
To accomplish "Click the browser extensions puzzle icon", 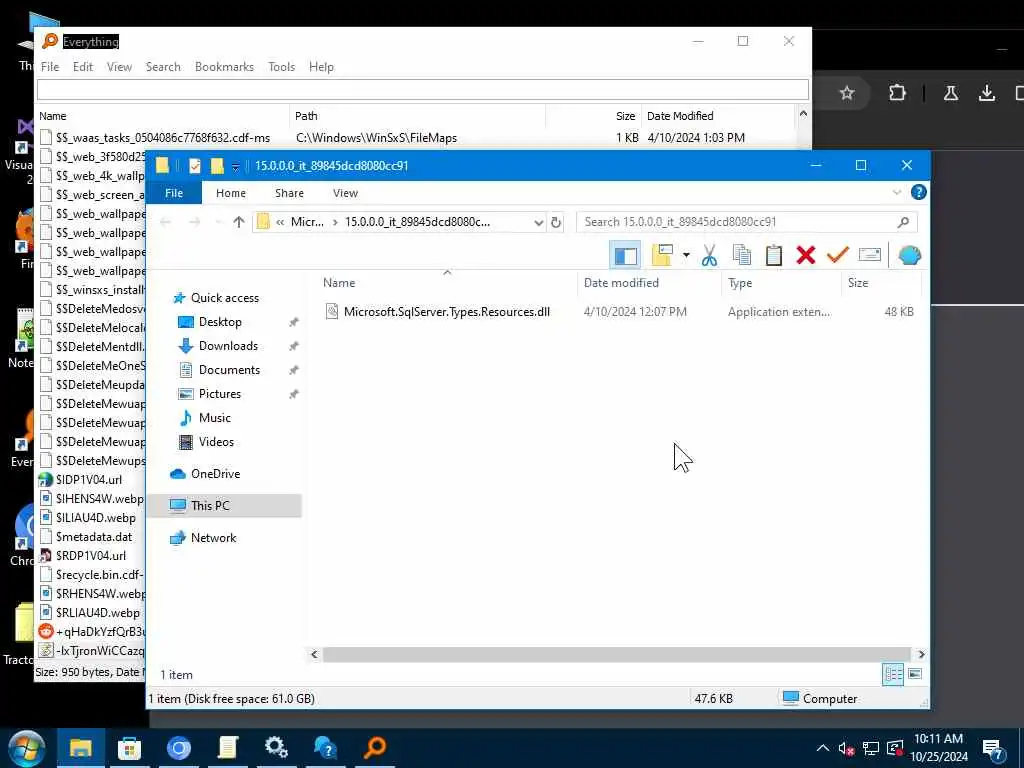I will [897, 93].
